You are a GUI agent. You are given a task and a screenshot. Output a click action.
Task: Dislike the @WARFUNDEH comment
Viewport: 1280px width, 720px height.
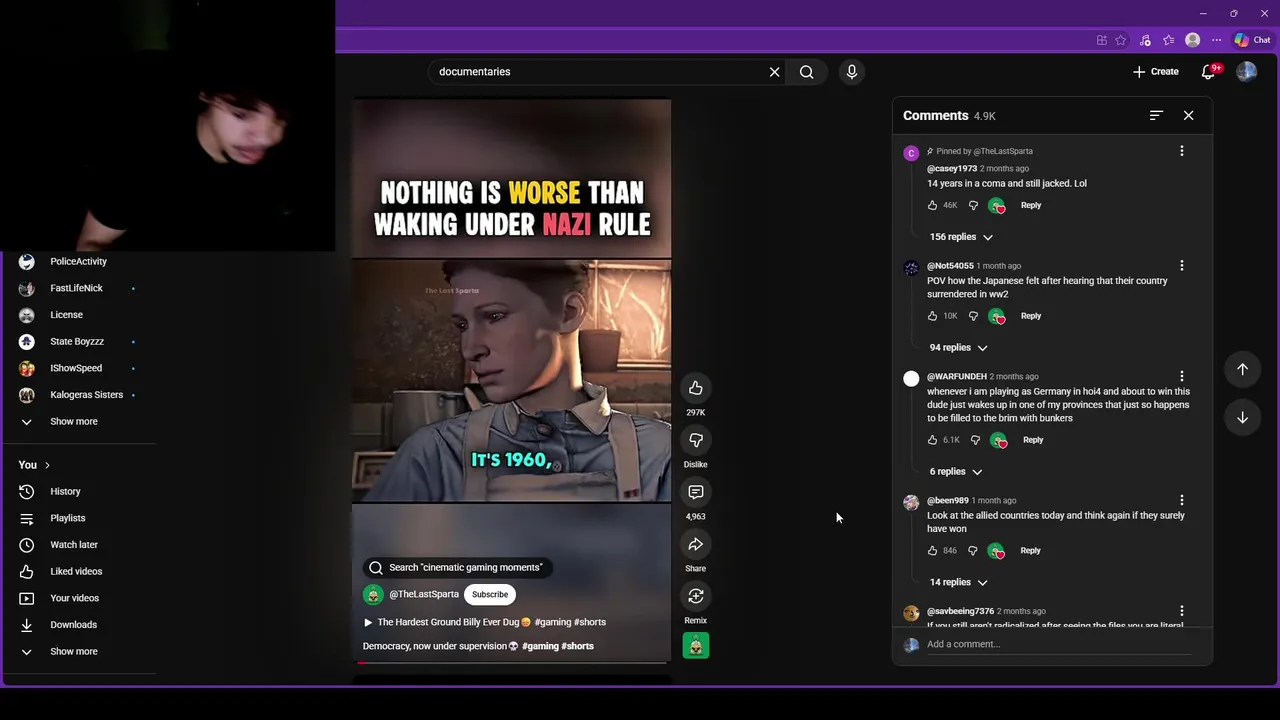[x=975, y=440]
